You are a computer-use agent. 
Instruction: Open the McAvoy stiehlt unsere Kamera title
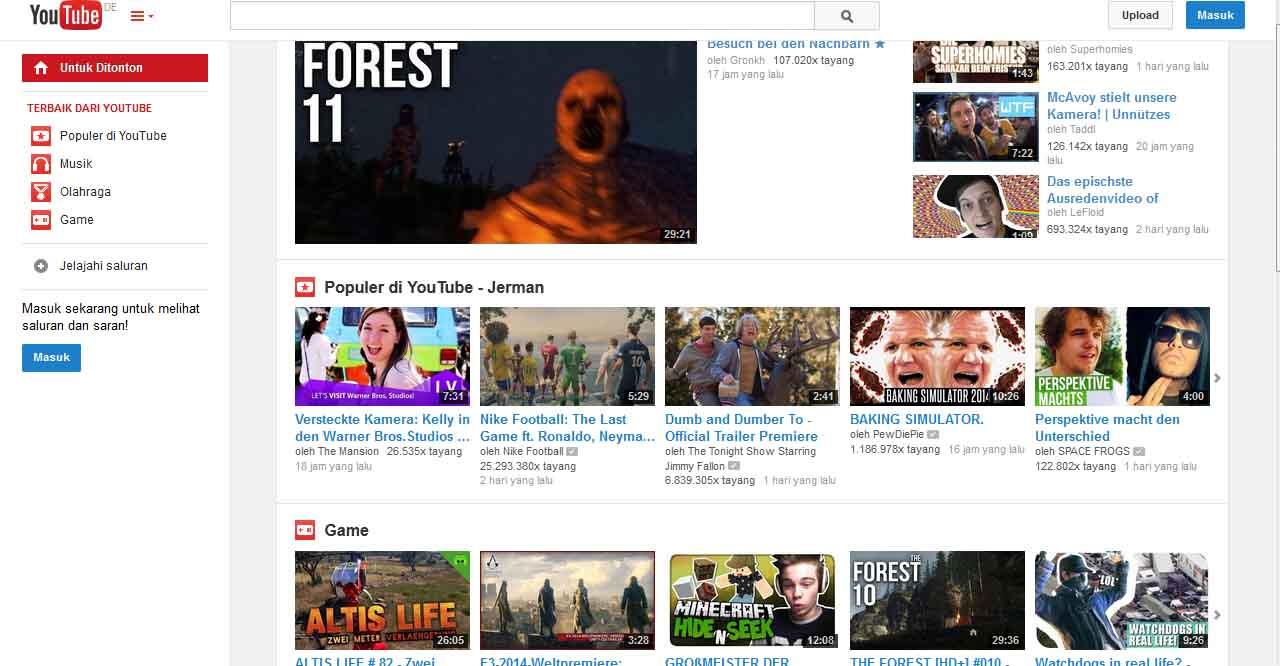1111,106
